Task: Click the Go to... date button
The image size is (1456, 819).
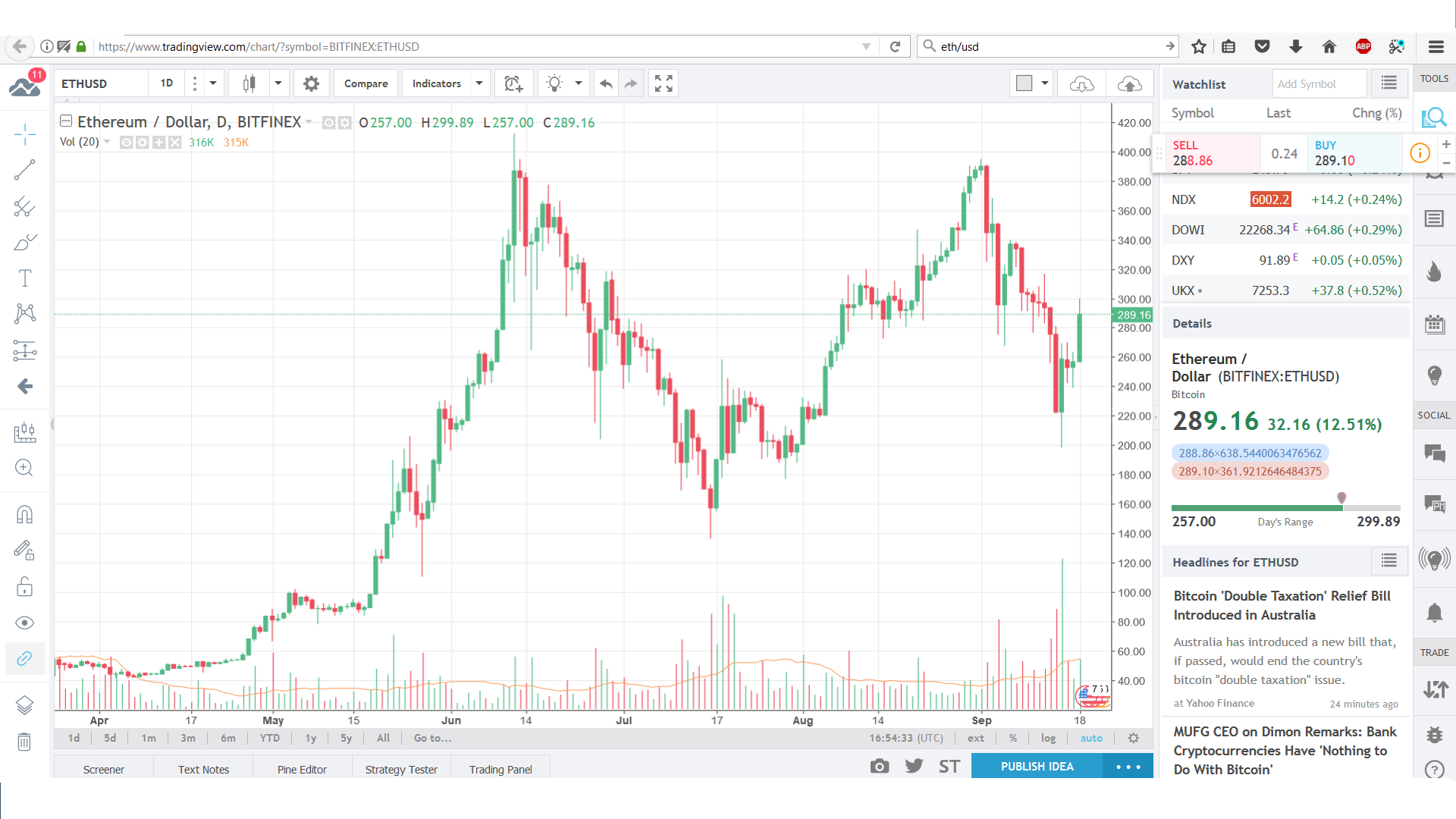Action: [x=432, y=738]
